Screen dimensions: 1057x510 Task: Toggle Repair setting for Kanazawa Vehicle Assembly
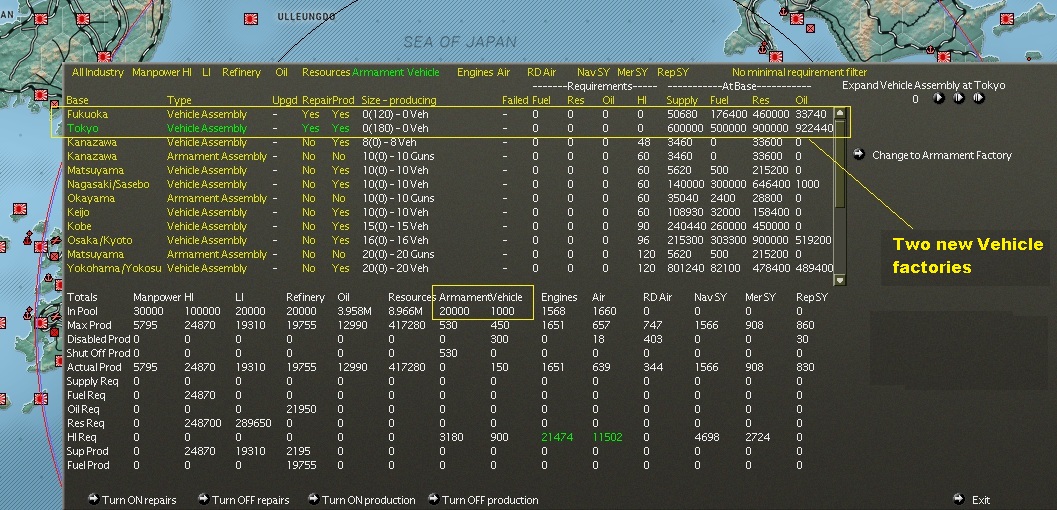click(309, 142)
